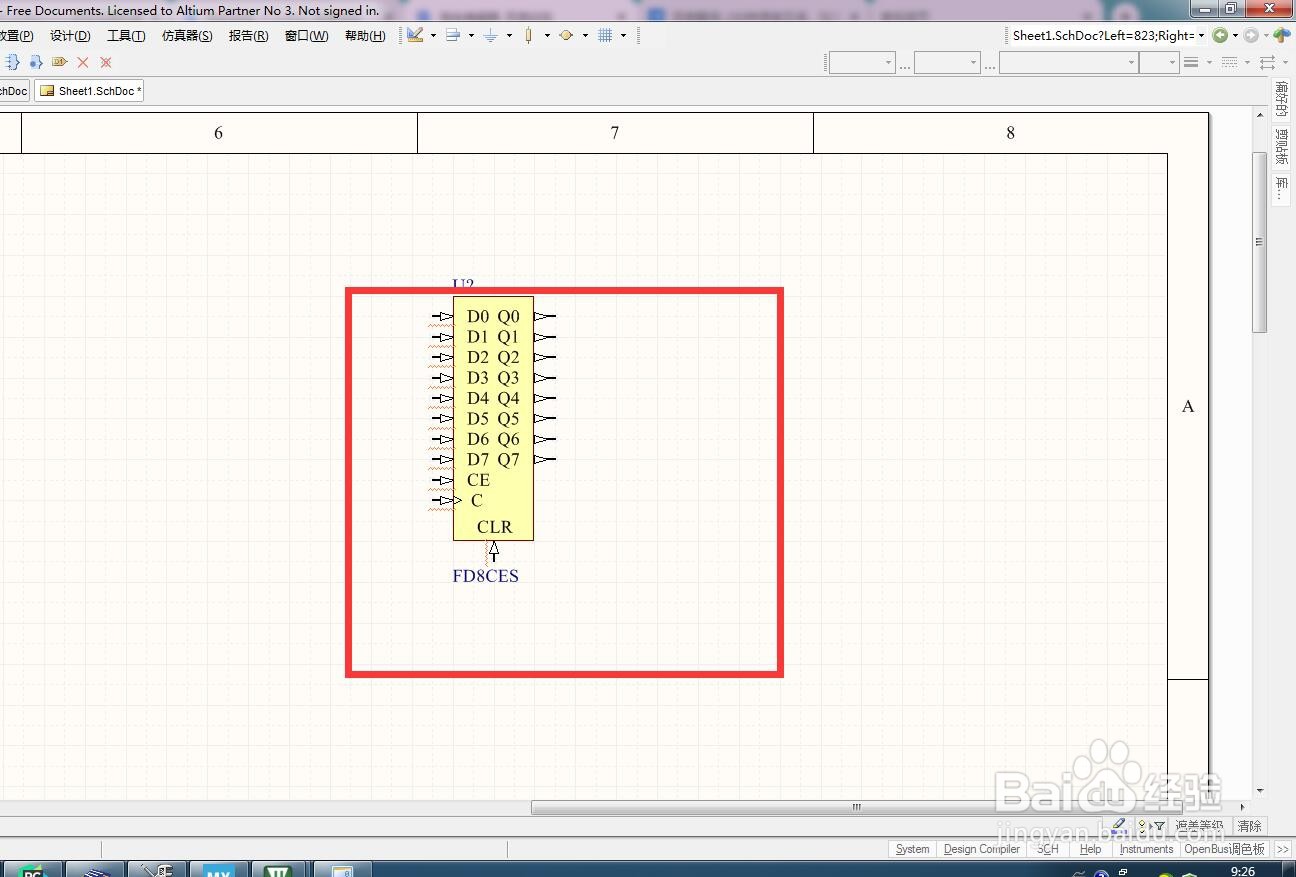Click the place device sheet symbol icon

tap(36, 62)
